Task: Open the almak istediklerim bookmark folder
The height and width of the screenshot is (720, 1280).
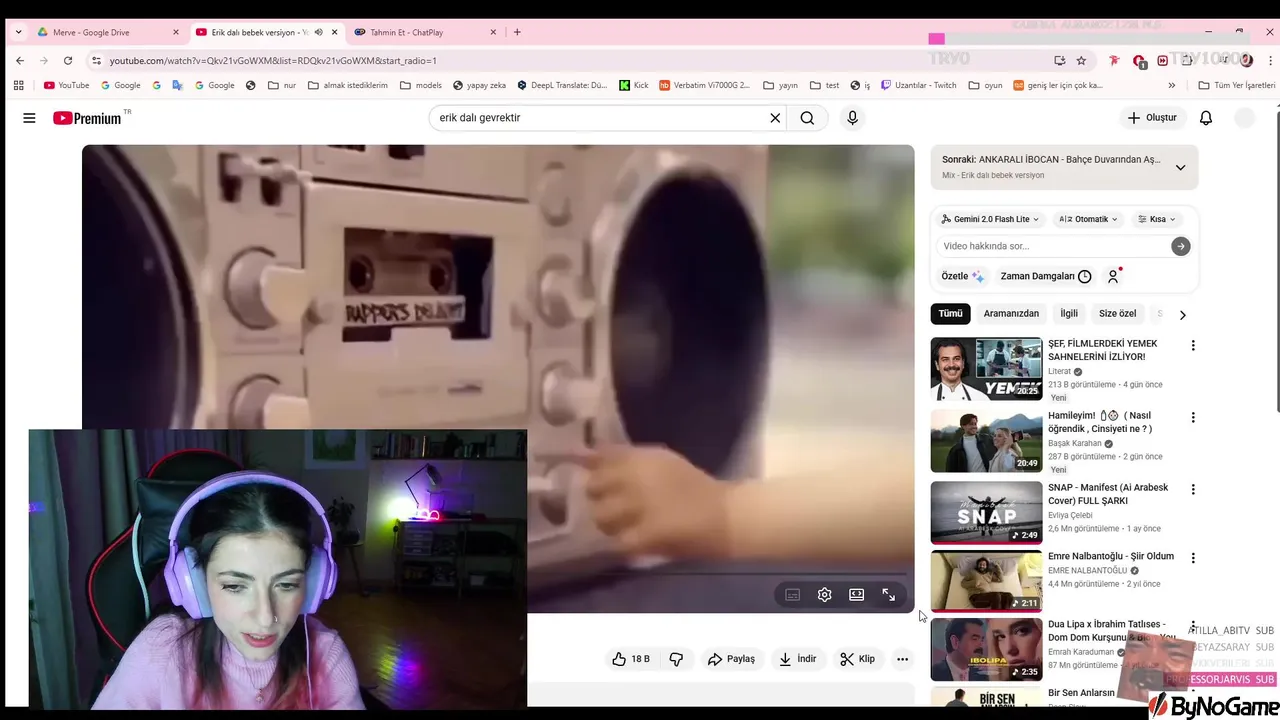Action: click(x=347, y=85)
